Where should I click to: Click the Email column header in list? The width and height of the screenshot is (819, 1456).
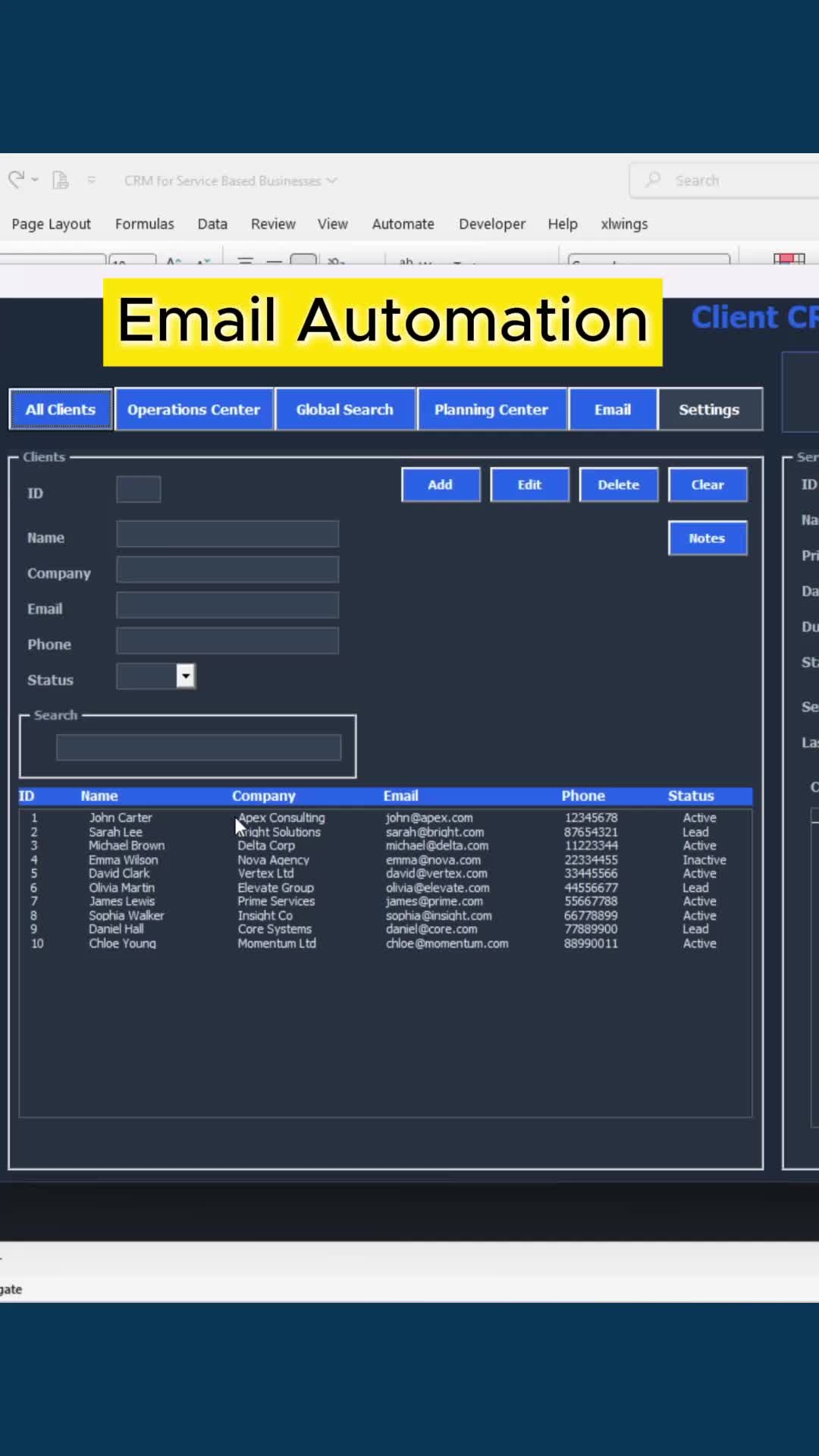point(400,795)
